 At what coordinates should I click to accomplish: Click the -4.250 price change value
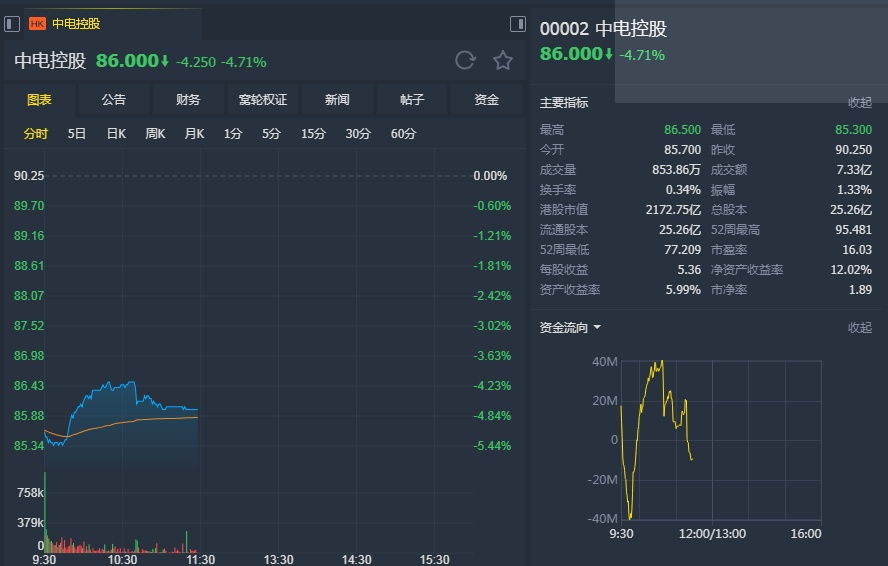pyautogui.click(x=196, y=62)
